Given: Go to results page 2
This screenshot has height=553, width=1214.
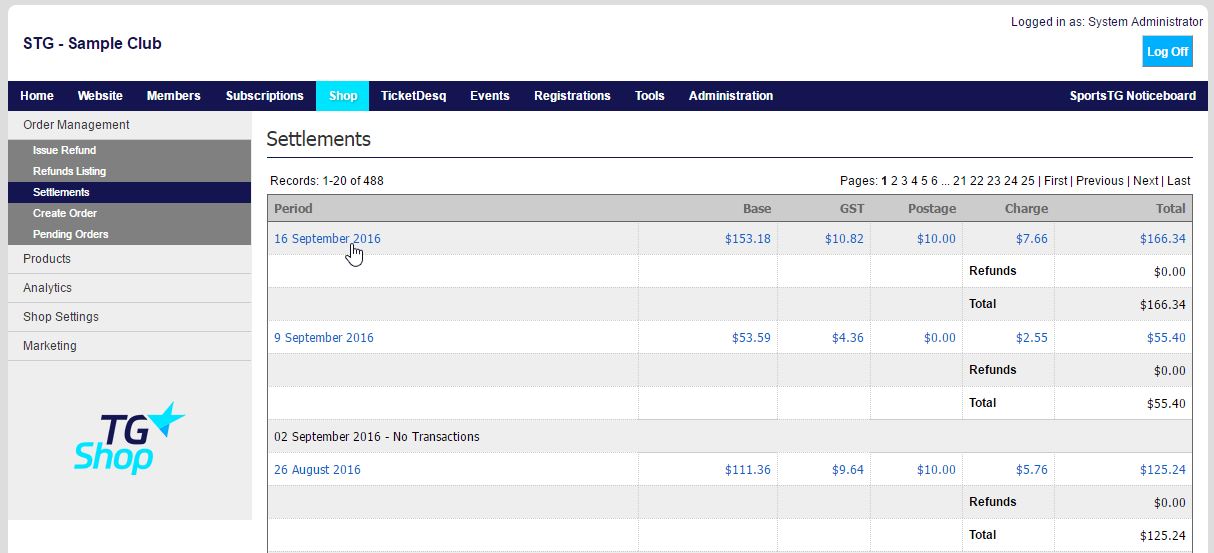Looking at the screenshot, I should (895, 181).
